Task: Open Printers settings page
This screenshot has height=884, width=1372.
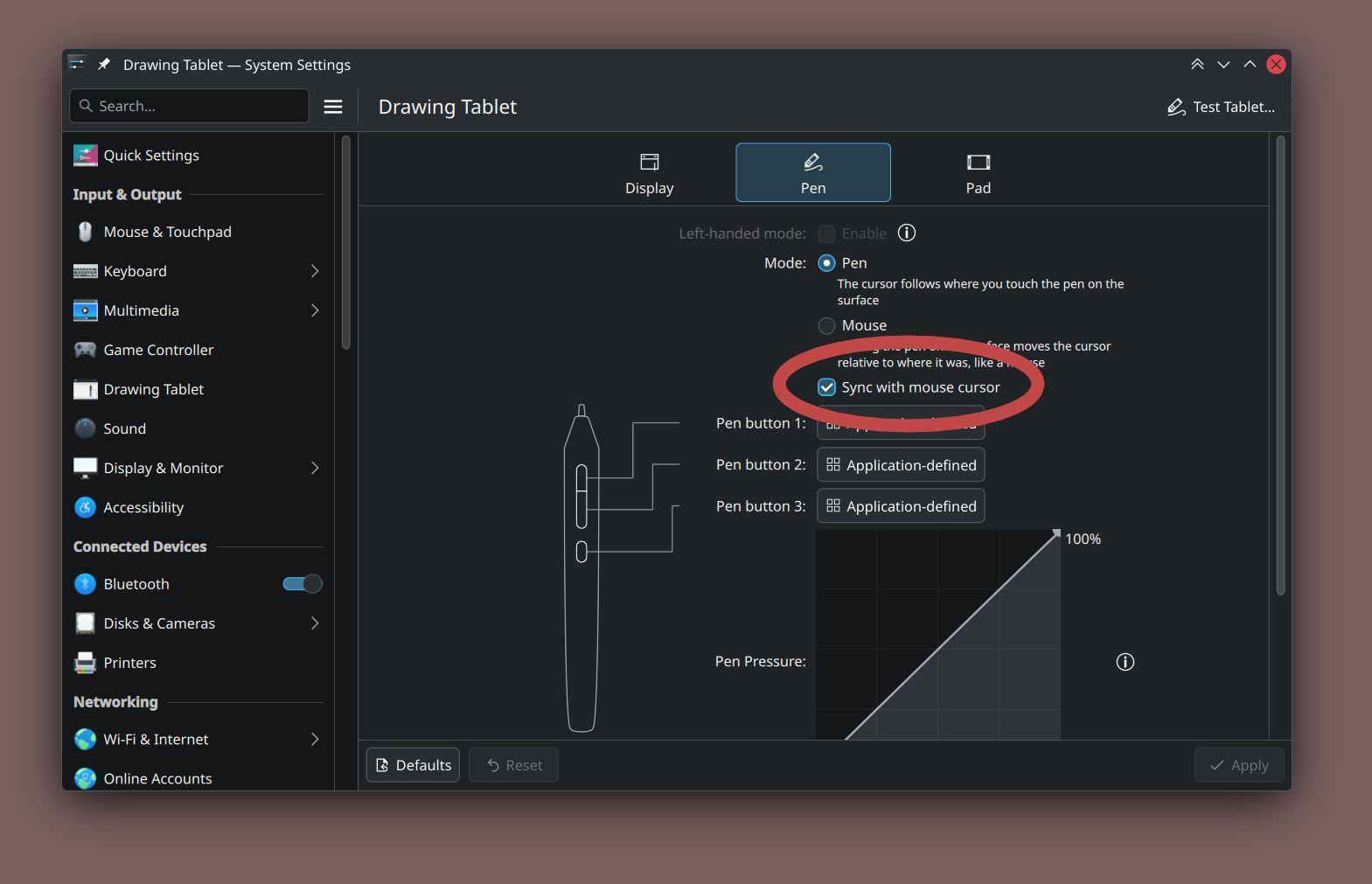Action: (x=129, y=663)
